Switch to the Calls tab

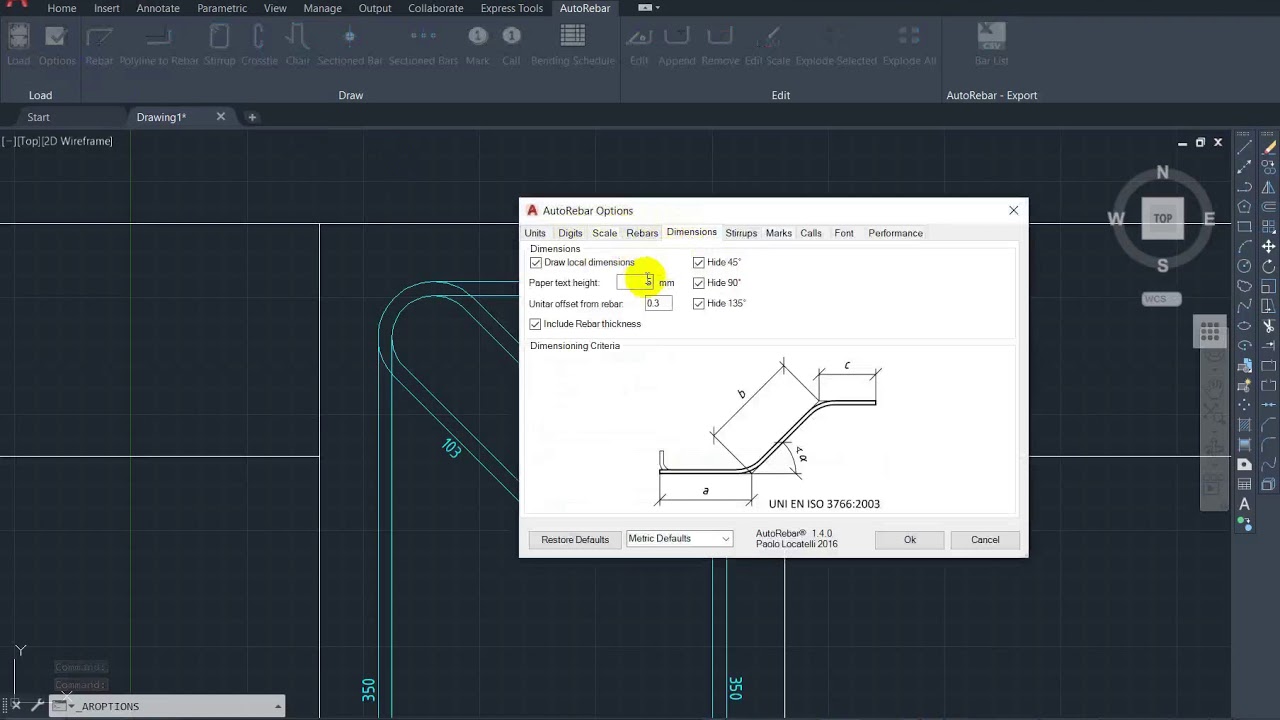(811, 233)
